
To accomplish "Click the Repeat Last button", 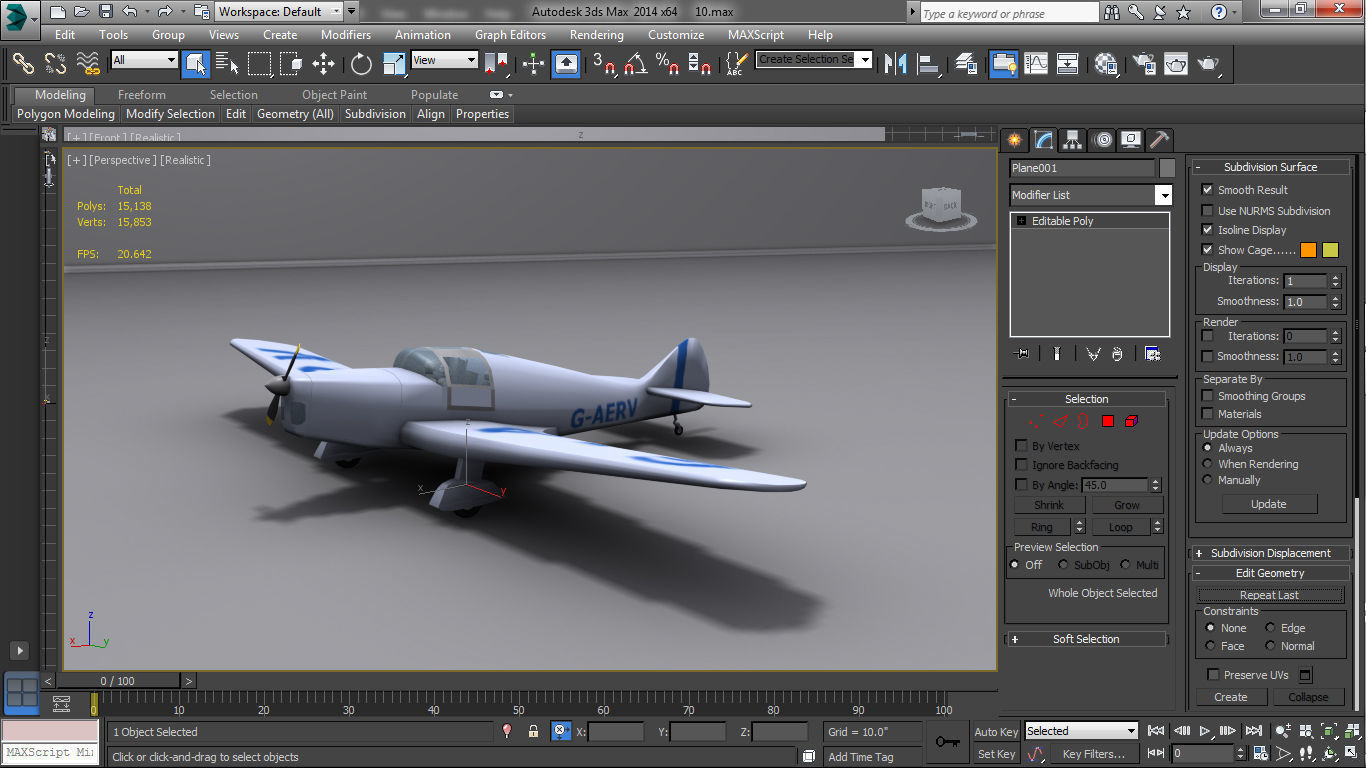I will point(1269,595).
